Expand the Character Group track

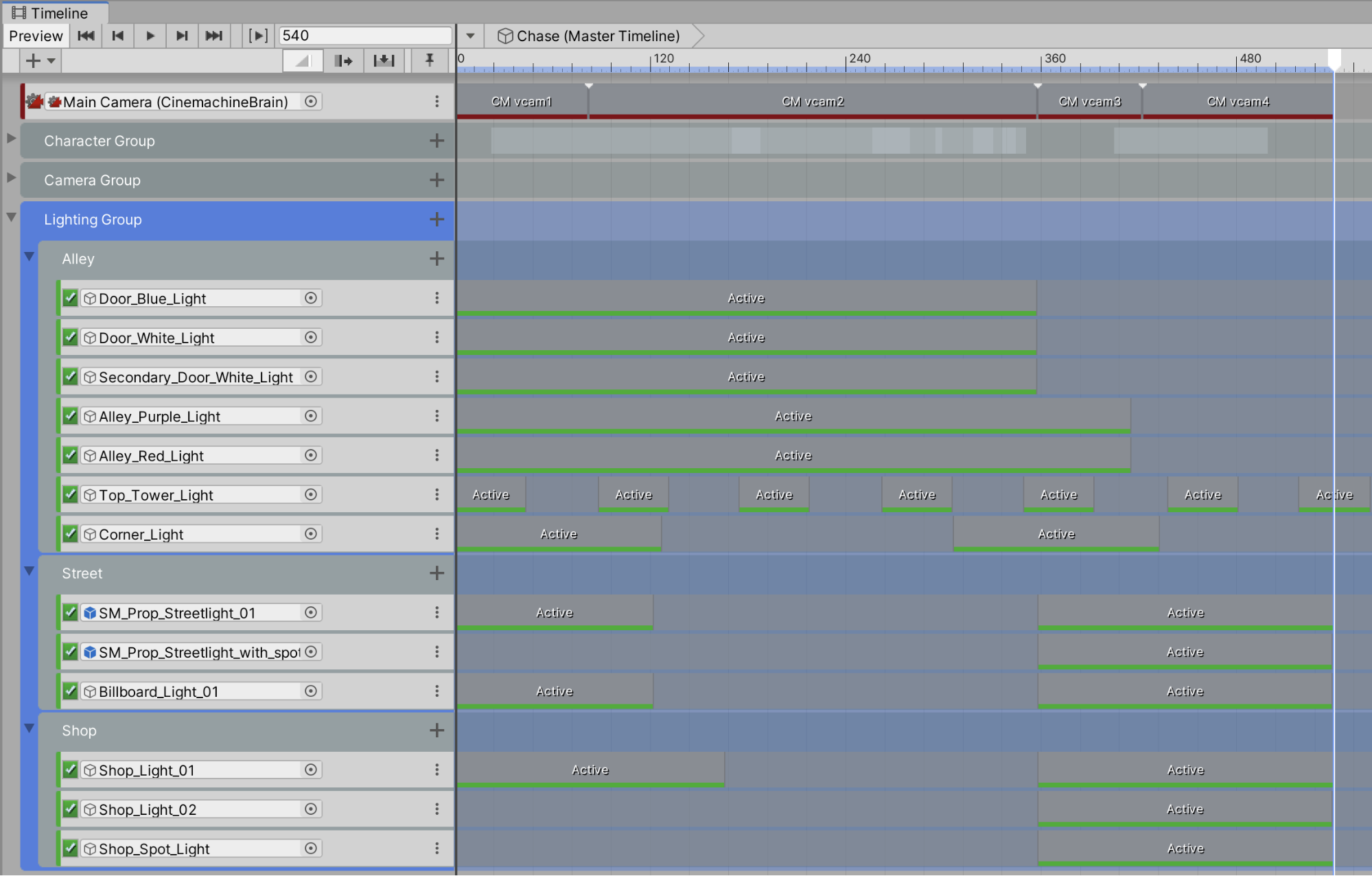coord(11,139)
